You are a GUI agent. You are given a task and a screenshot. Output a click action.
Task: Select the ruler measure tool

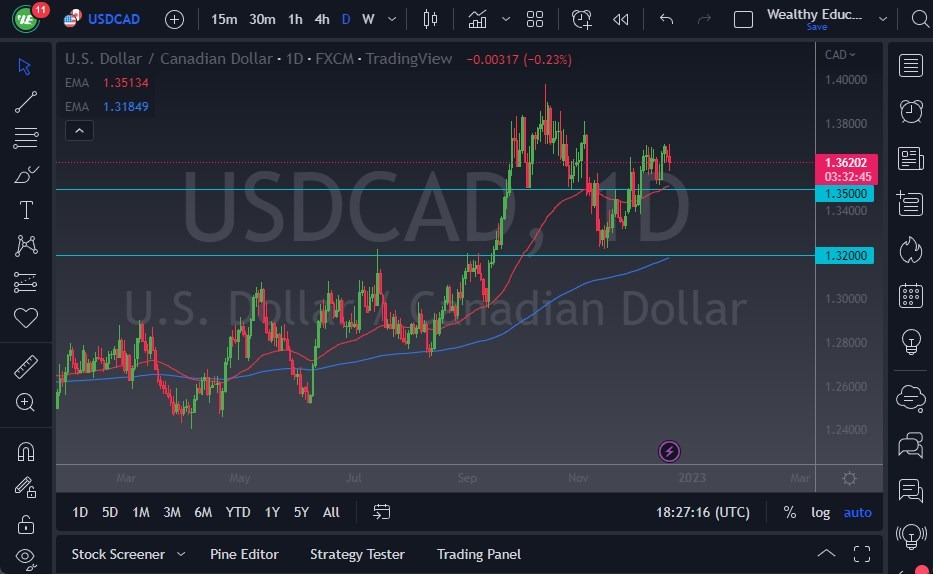26,367
